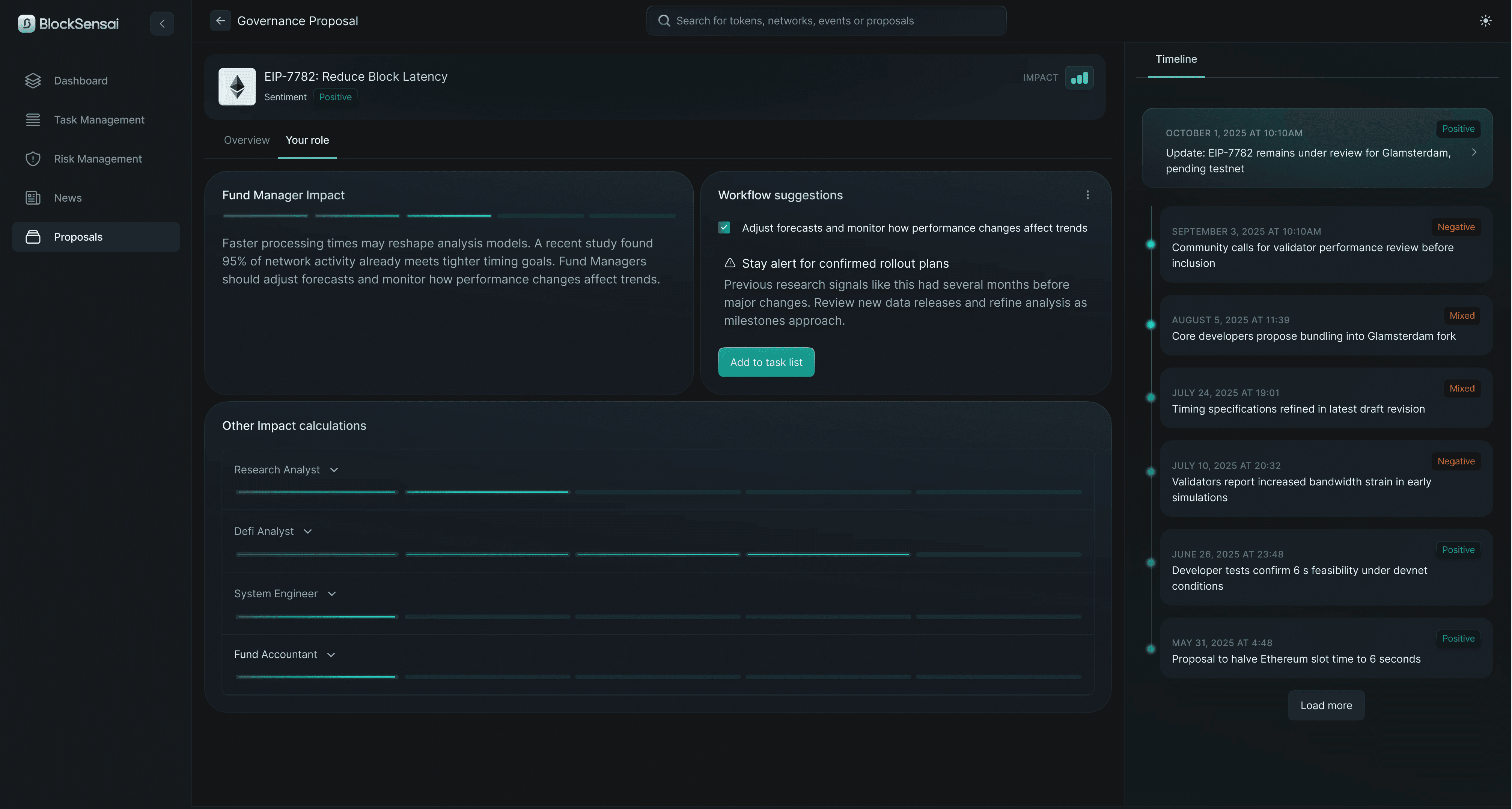The image size is (1512, 809).
Task: Uncheck the Adjust forecasts checkbox
Action: click(x=724, y=228)
